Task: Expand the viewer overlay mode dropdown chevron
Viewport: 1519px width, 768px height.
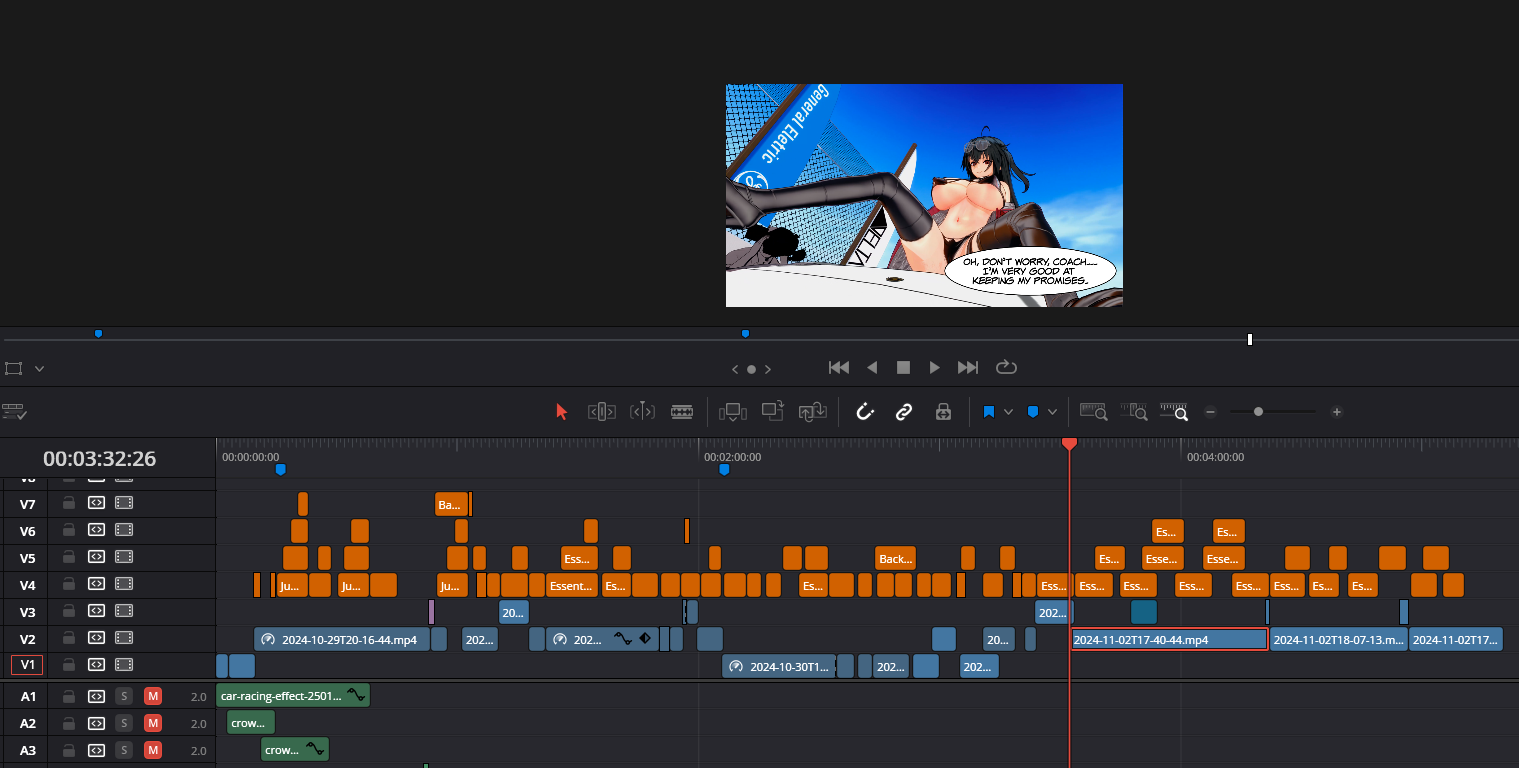Action: point(39,368)
